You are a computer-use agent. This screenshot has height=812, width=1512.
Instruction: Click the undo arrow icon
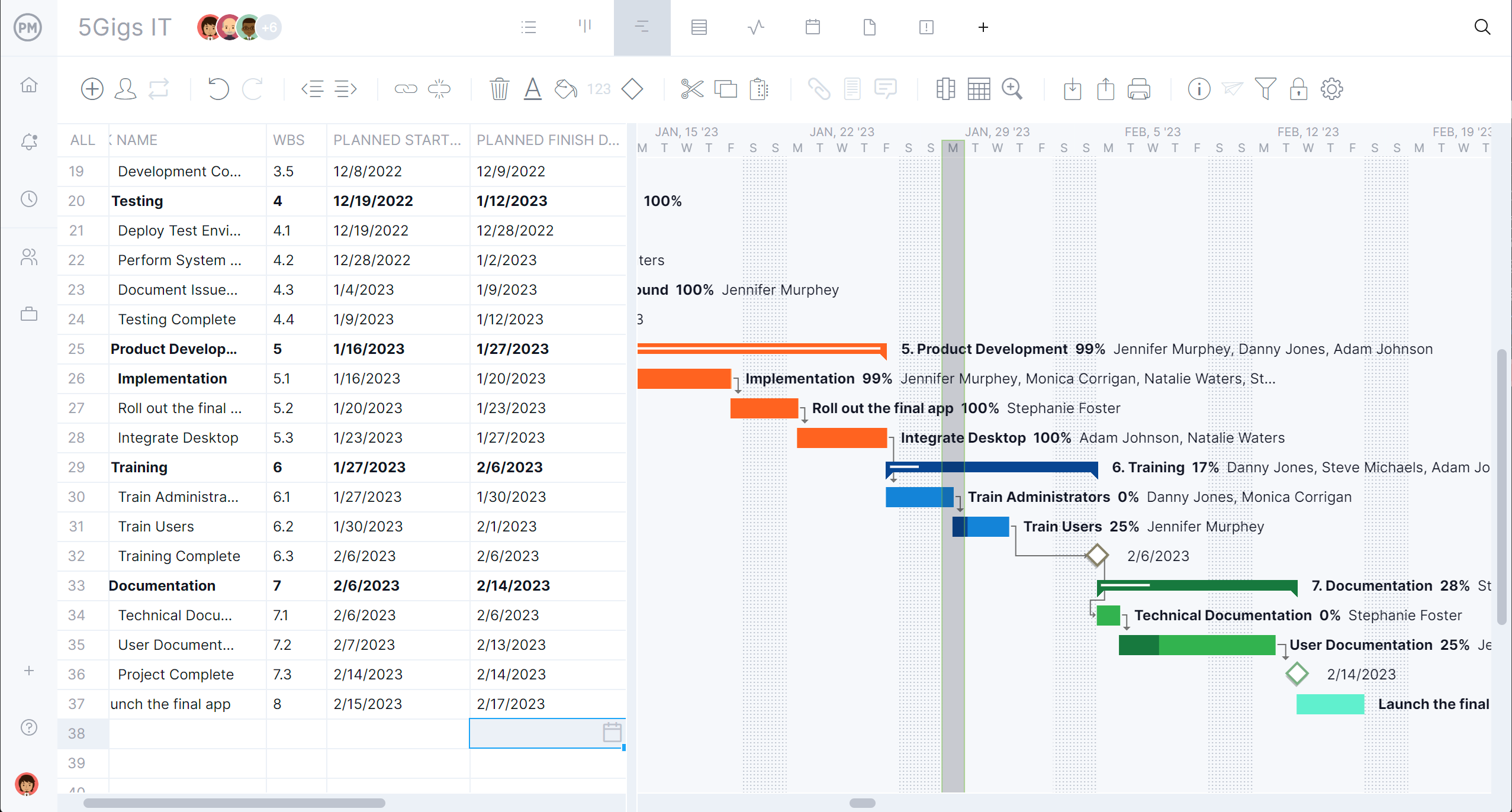(218, 89)
